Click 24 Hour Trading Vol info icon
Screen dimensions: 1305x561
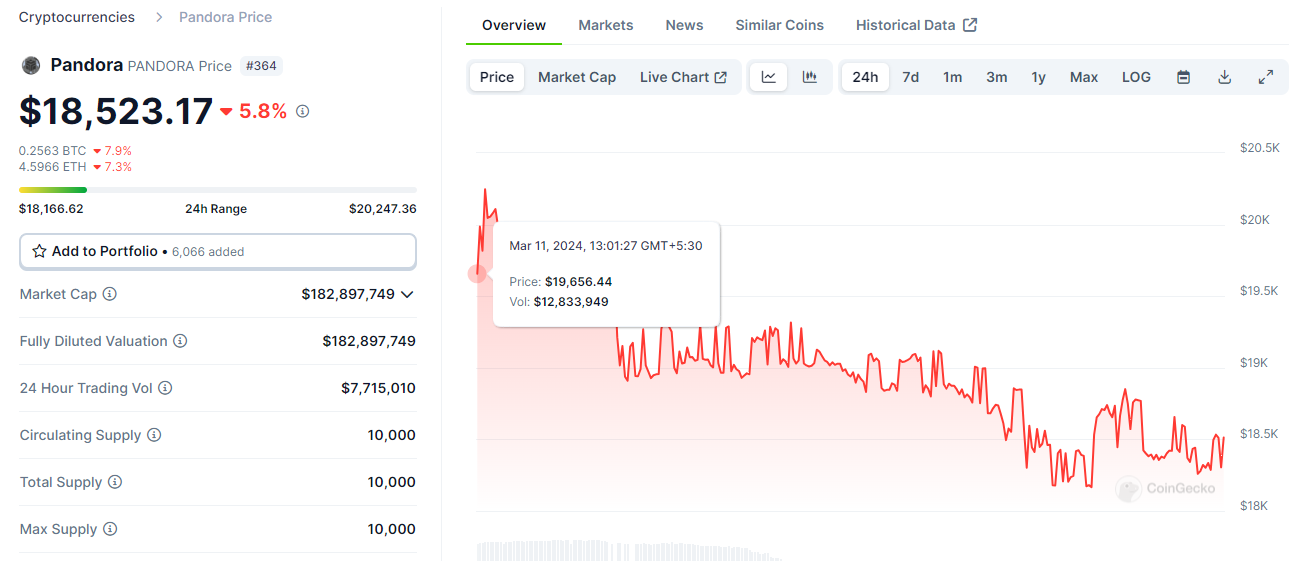[165, 388]
